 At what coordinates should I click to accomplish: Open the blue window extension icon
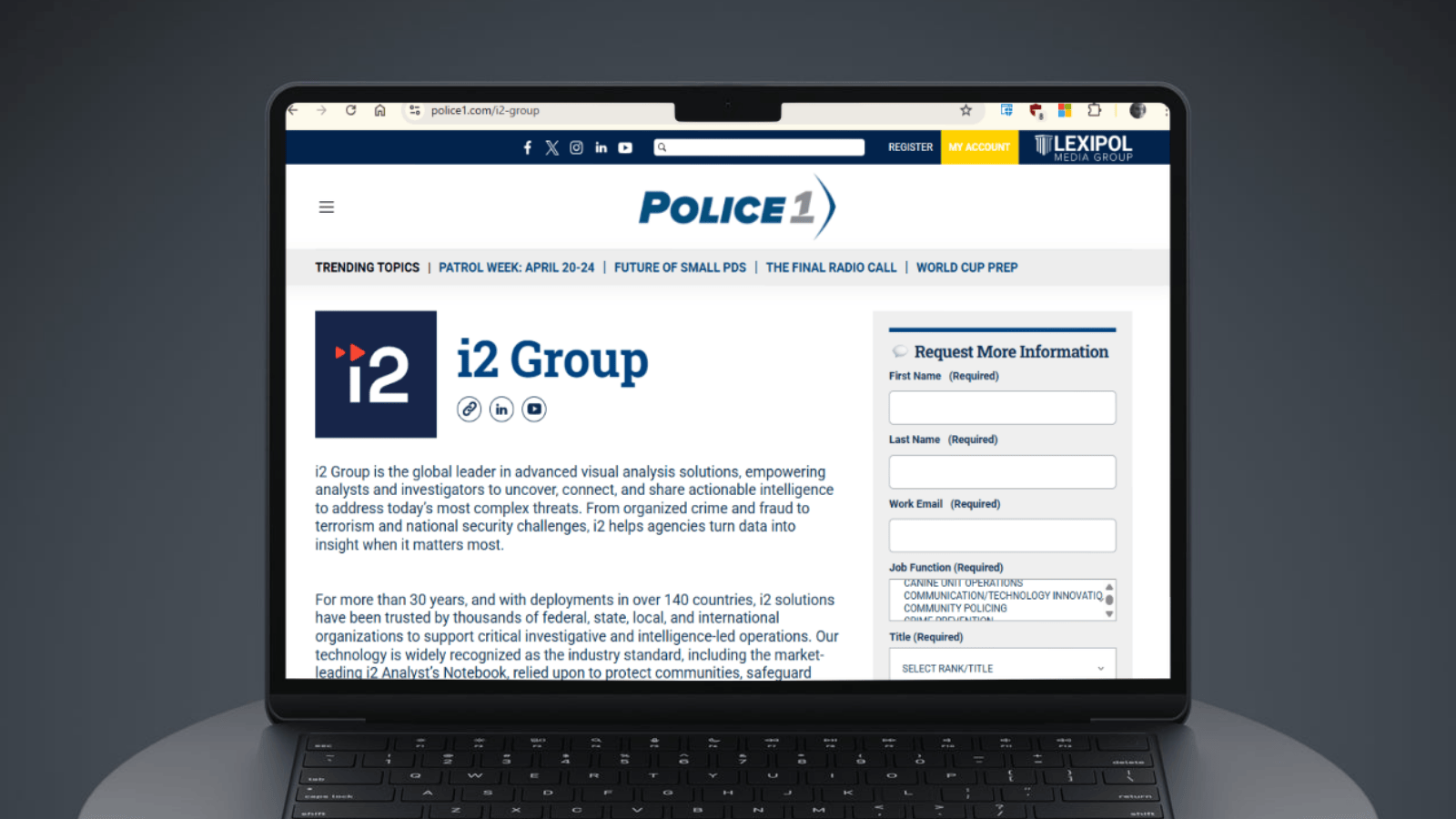point(1006,110)
